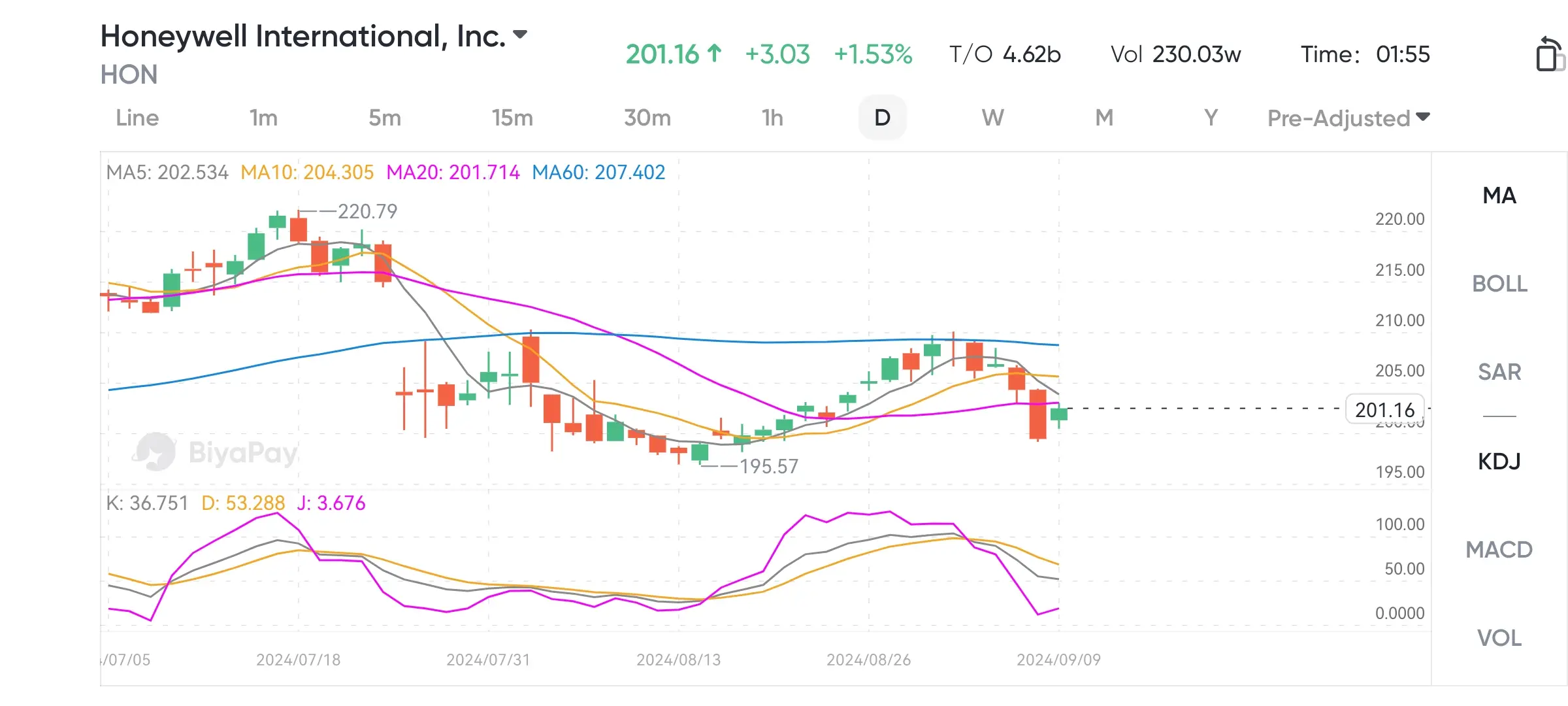Click the current price 201.16 in header

662,54
